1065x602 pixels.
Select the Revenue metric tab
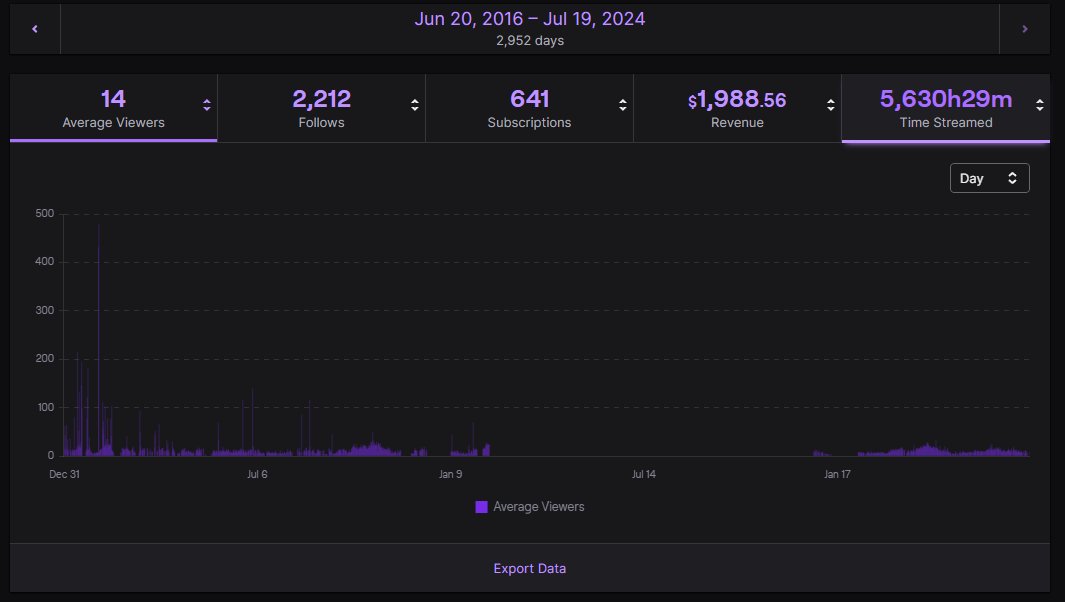(737, 108)
